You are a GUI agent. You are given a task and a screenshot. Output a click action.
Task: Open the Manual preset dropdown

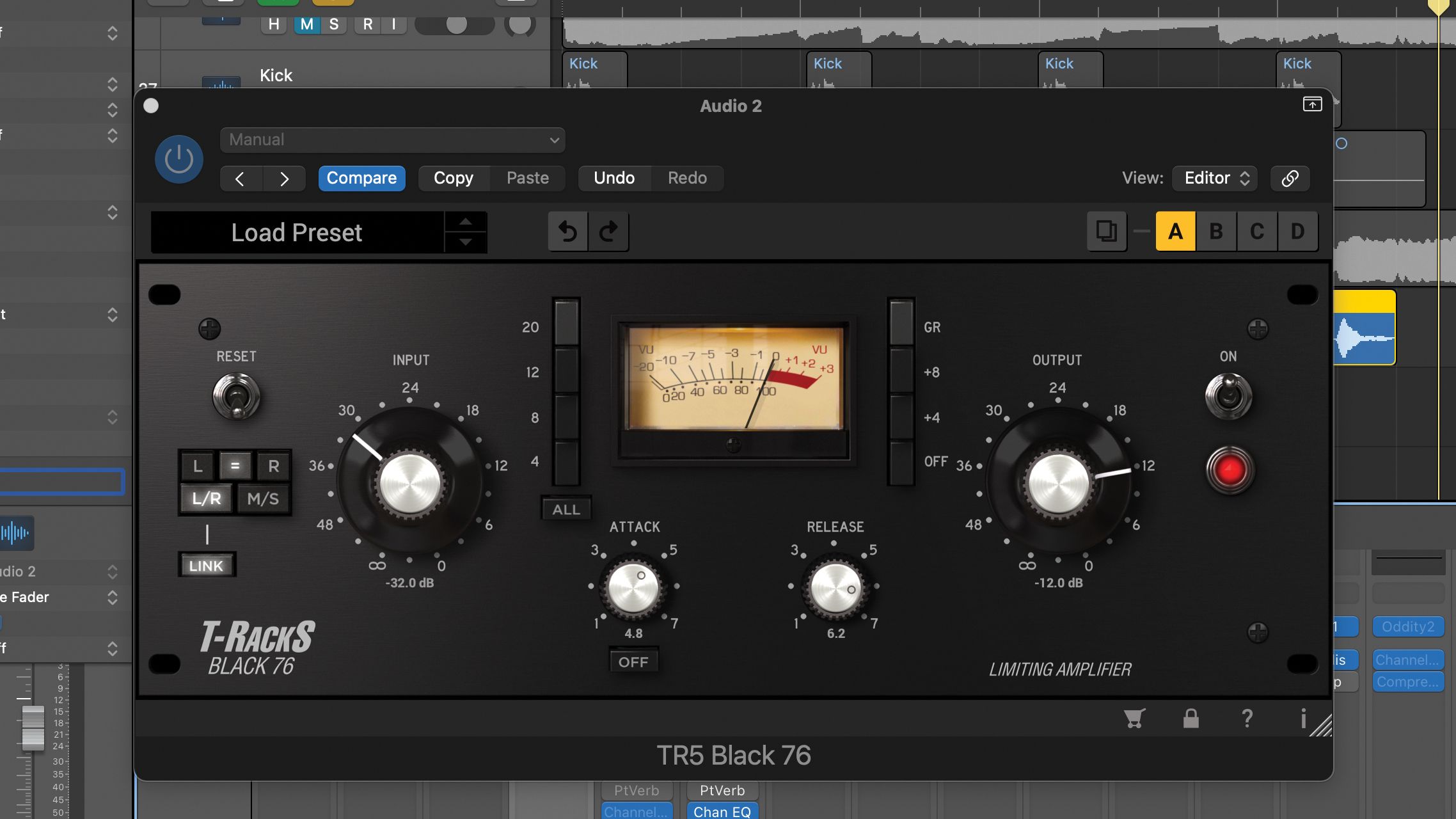click(392, 140)
